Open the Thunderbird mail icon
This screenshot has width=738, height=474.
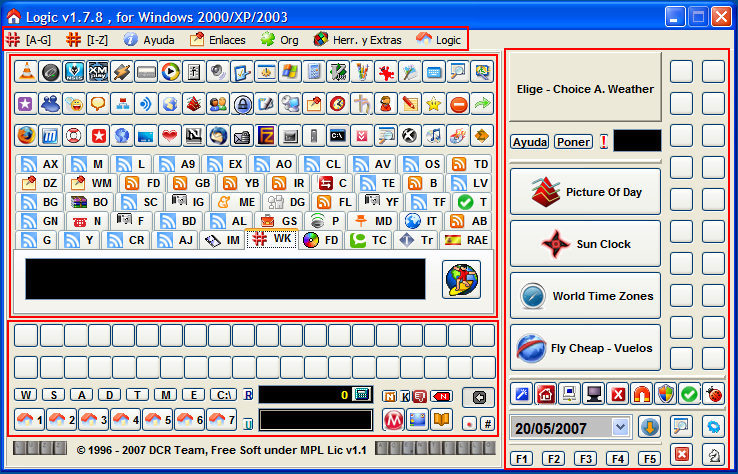[x=218, y=136]
